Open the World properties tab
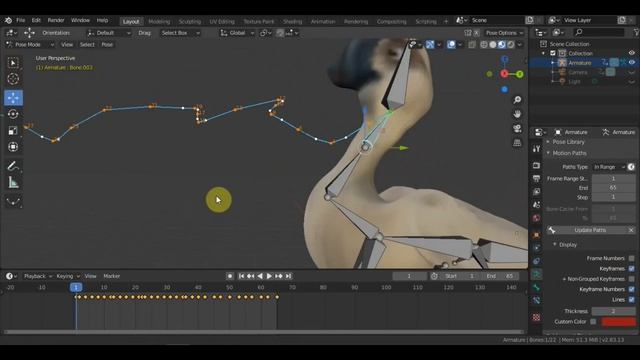 (x=536, y=218)
